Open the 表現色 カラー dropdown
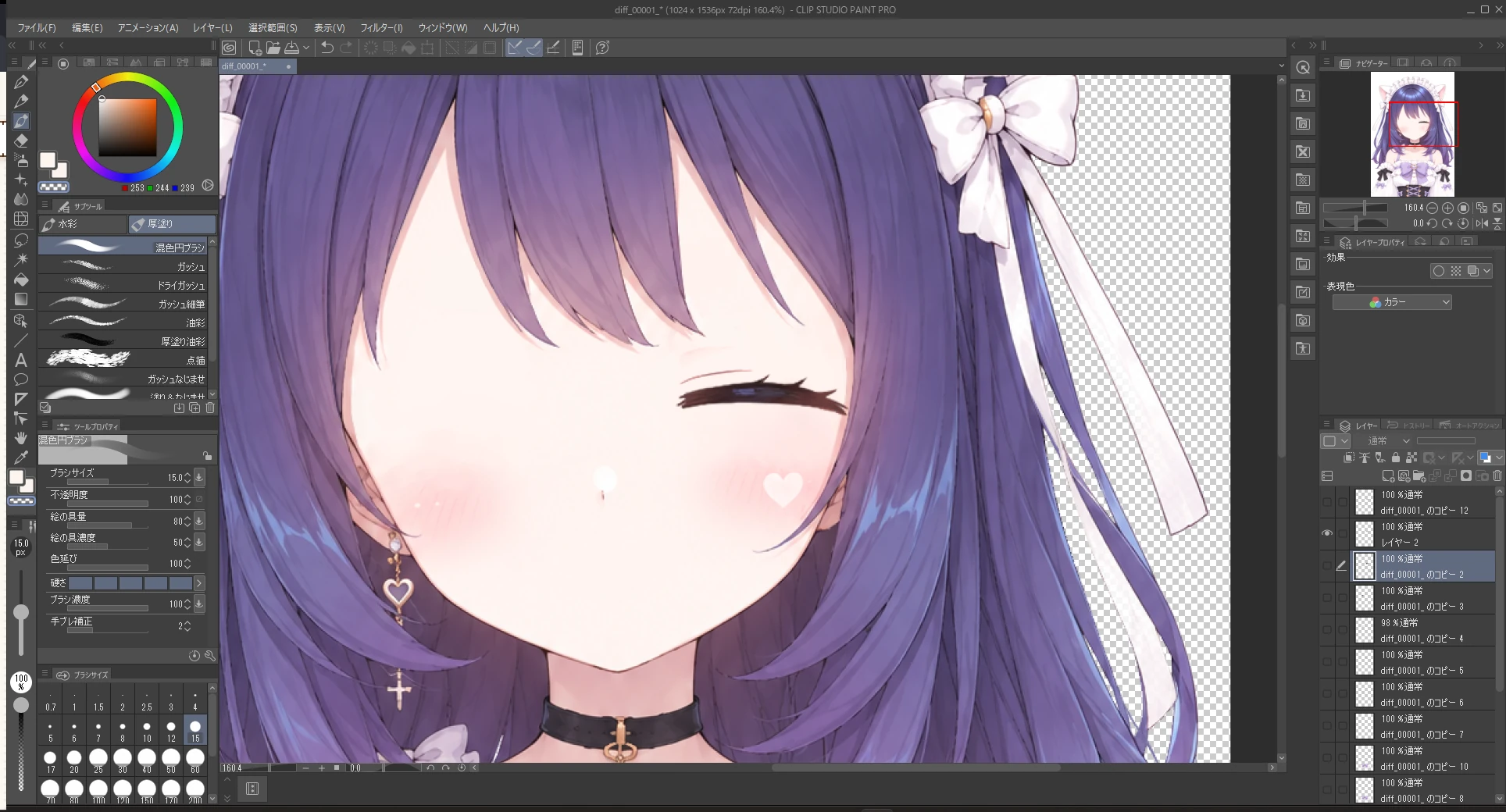Screen dimensions: 1506x812 click(1392, 302)
